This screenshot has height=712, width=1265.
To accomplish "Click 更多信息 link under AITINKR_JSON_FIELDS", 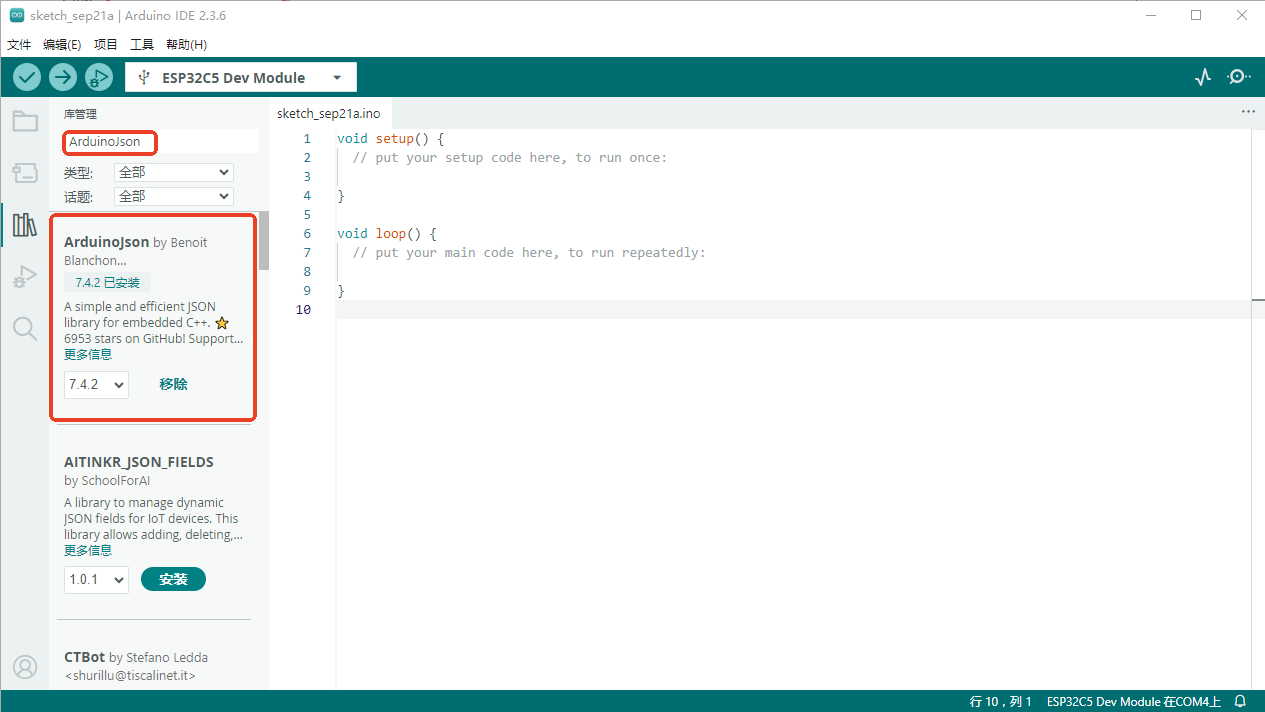I will (88, 551).
